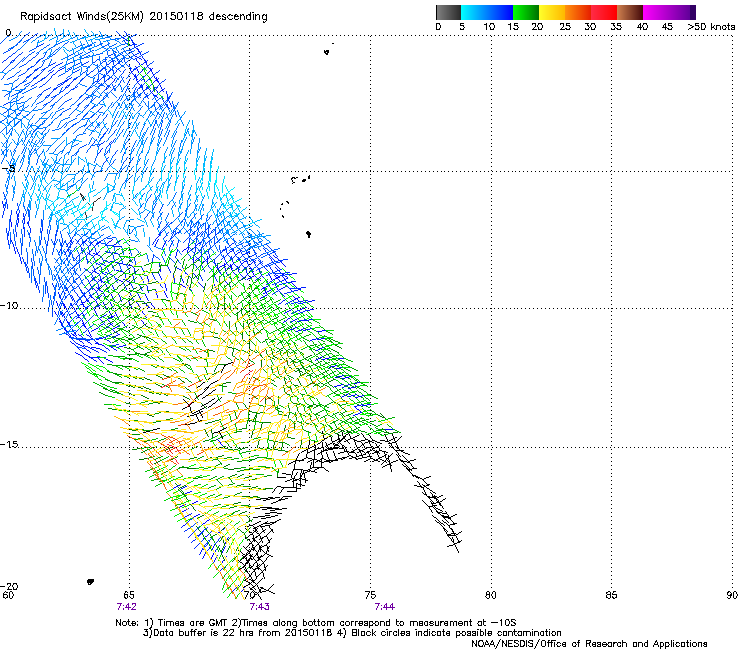Click the "0" latitude label at the map's top-left

tap(8, 33)
